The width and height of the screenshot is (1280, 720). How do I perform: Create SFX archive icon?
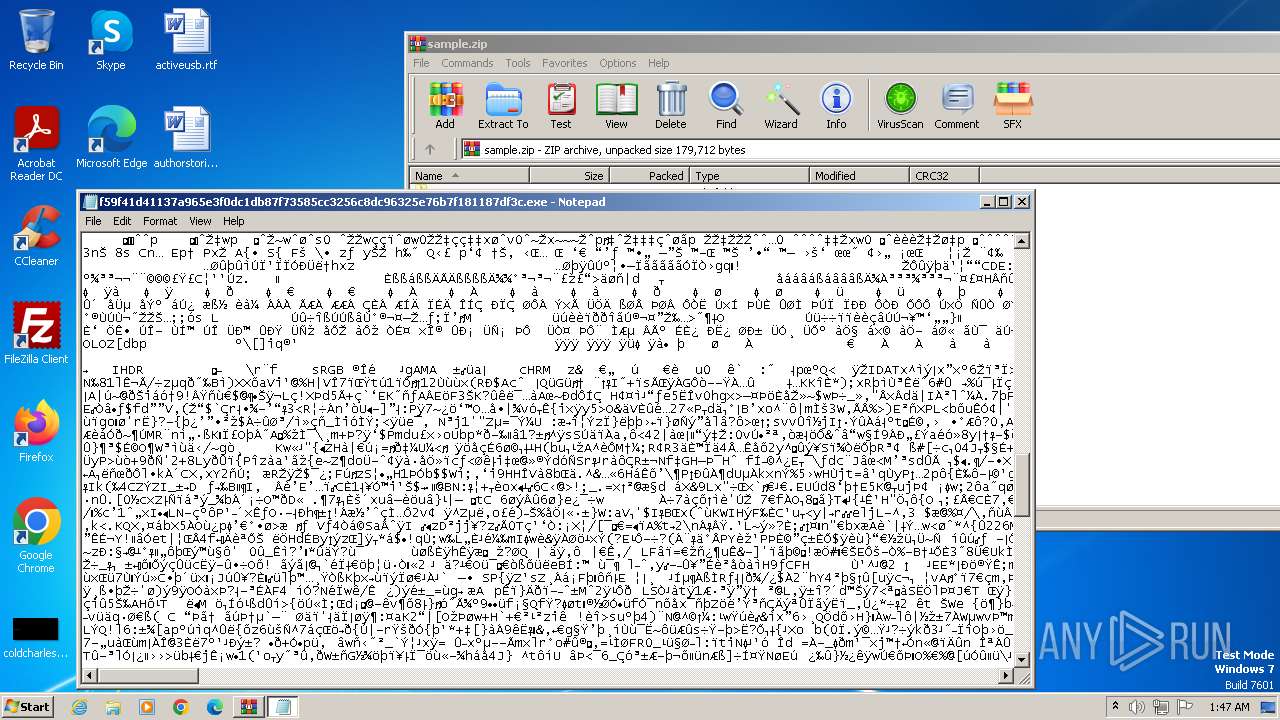(x=1012, y=106)
